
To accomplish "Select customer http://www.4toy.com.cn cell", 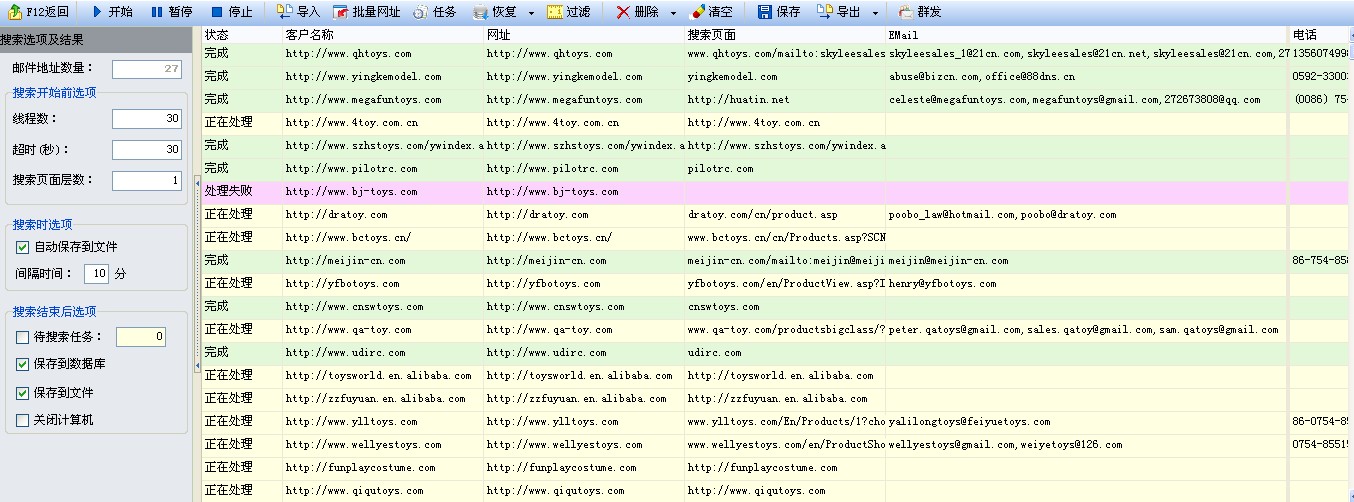I will coord(383,123).
